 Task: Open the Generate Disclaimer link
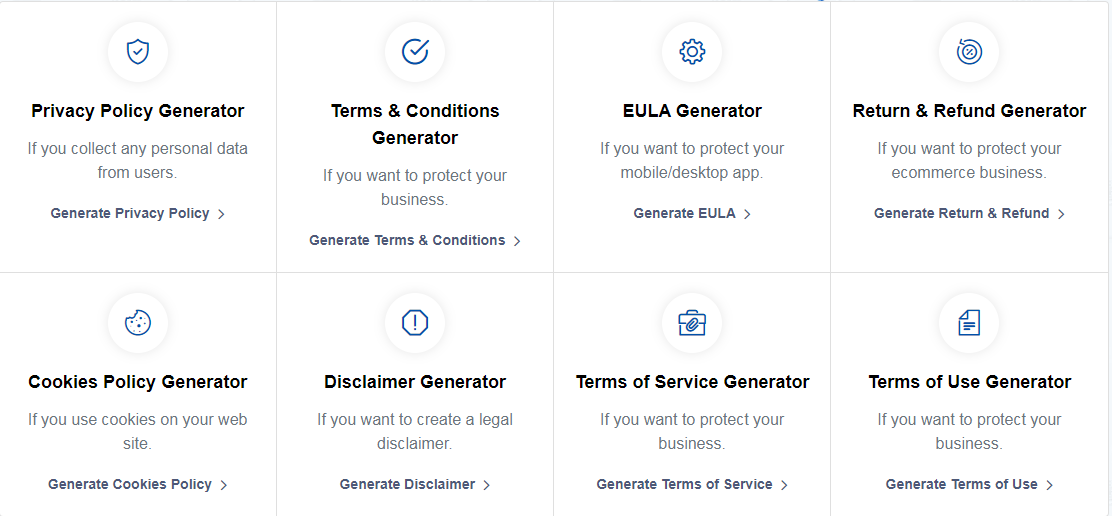(415, 485)
